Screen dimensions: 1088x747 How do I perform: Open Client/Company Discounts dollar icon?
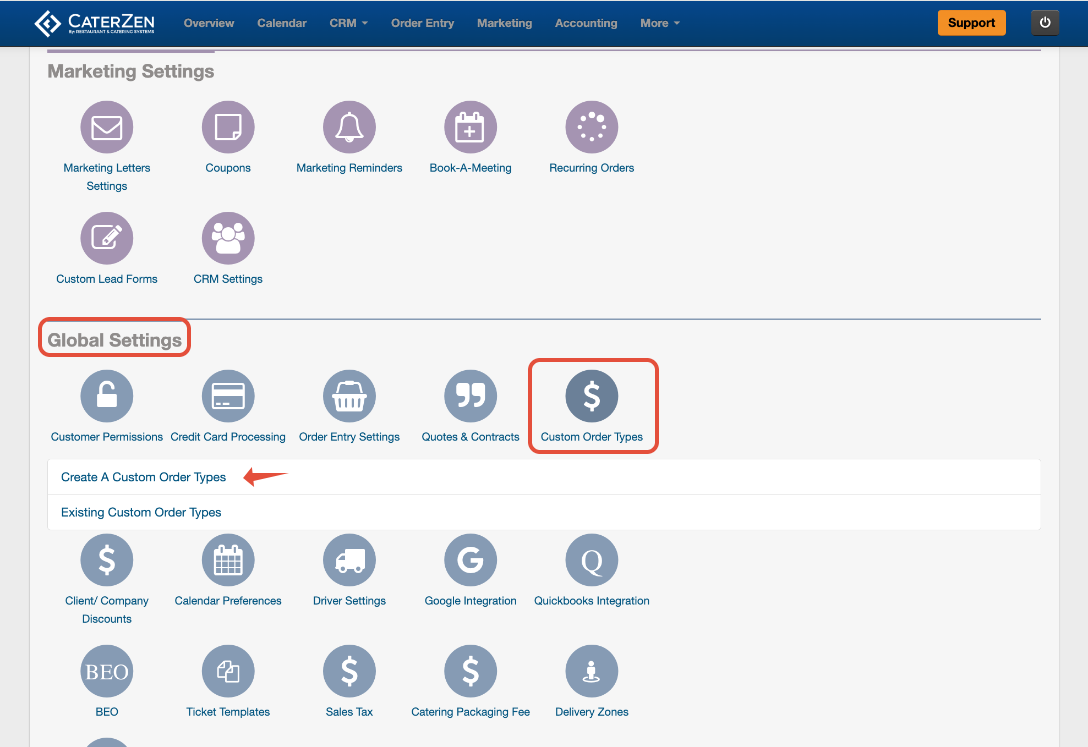(x=107, y=560)
